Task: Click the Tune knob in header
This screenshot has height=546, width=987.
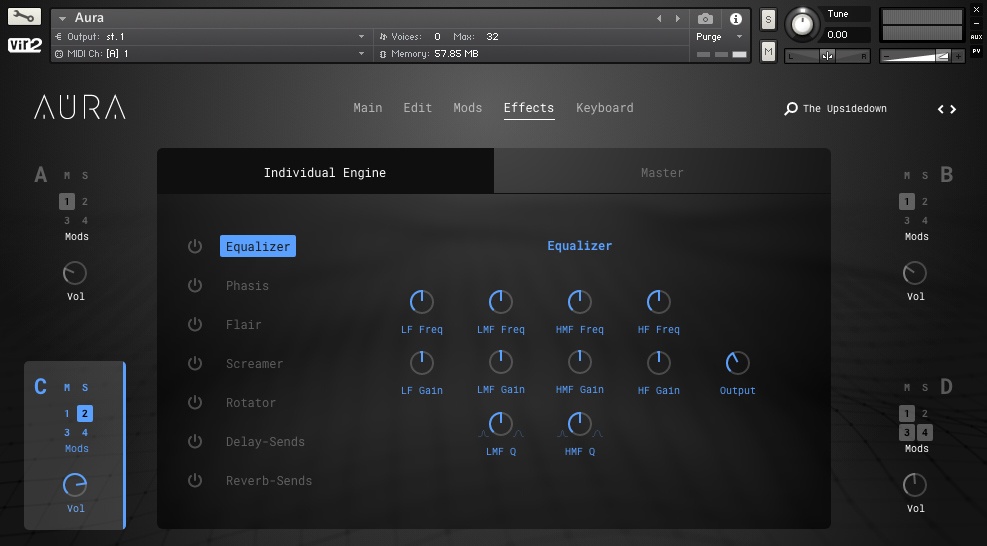Action: pyautogui.click(x=802, y=25)
